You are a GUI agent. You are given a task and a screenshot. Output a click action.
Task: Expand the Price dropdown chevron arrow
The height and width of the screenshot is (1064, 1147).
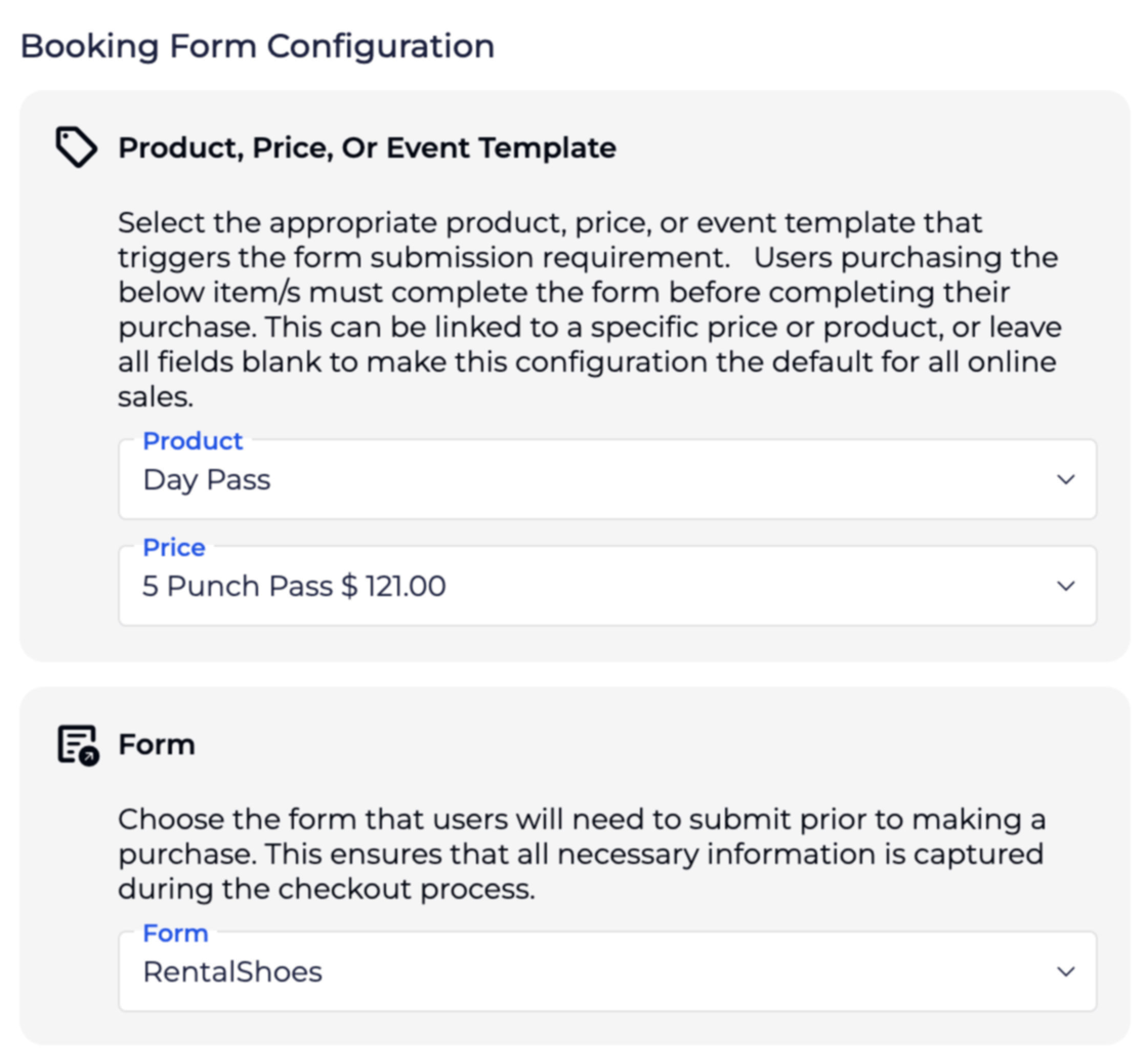click(1065, 586)
